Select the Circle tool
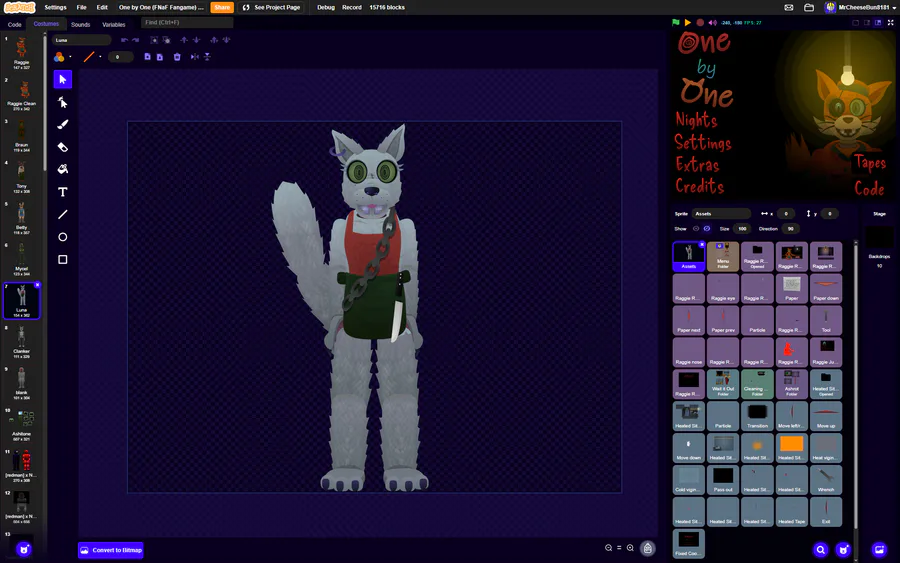The width and height of the screenshot is (900, 563). 63,237
